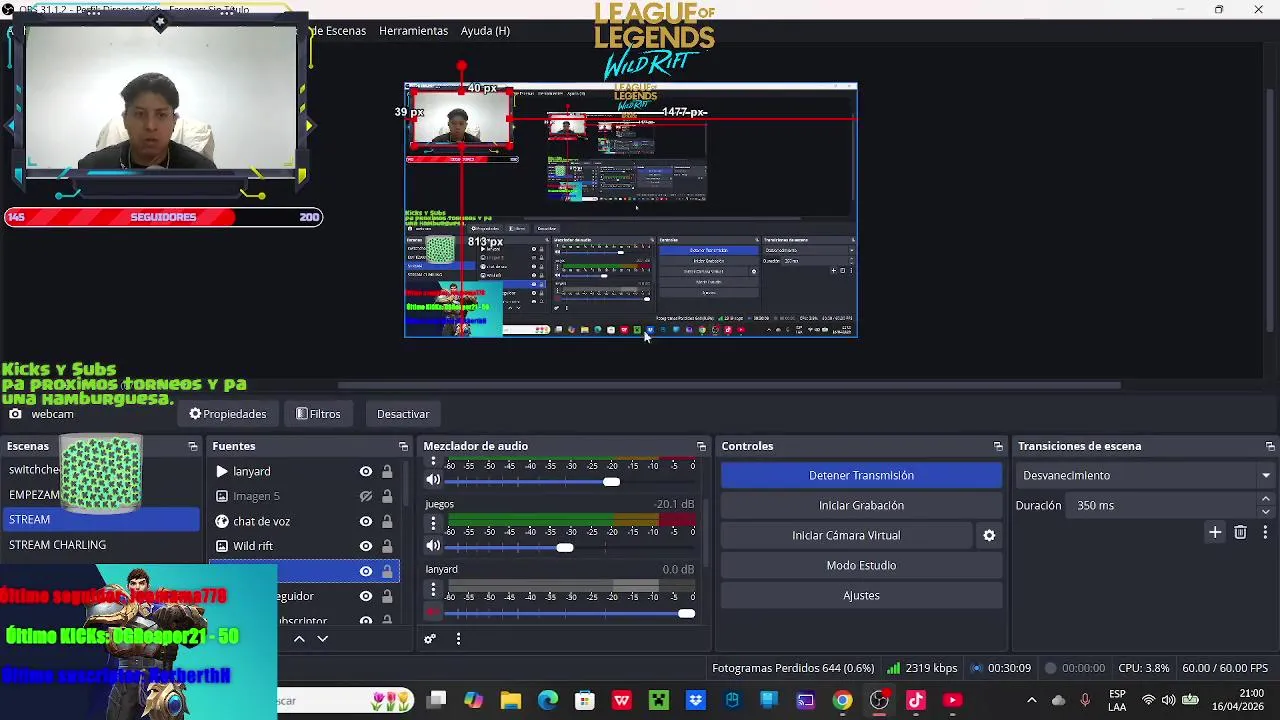This screenshot has width=1280, height=720.
Task: Expand hidden system tray icons chevron
Action: (x=1031, y=700)
